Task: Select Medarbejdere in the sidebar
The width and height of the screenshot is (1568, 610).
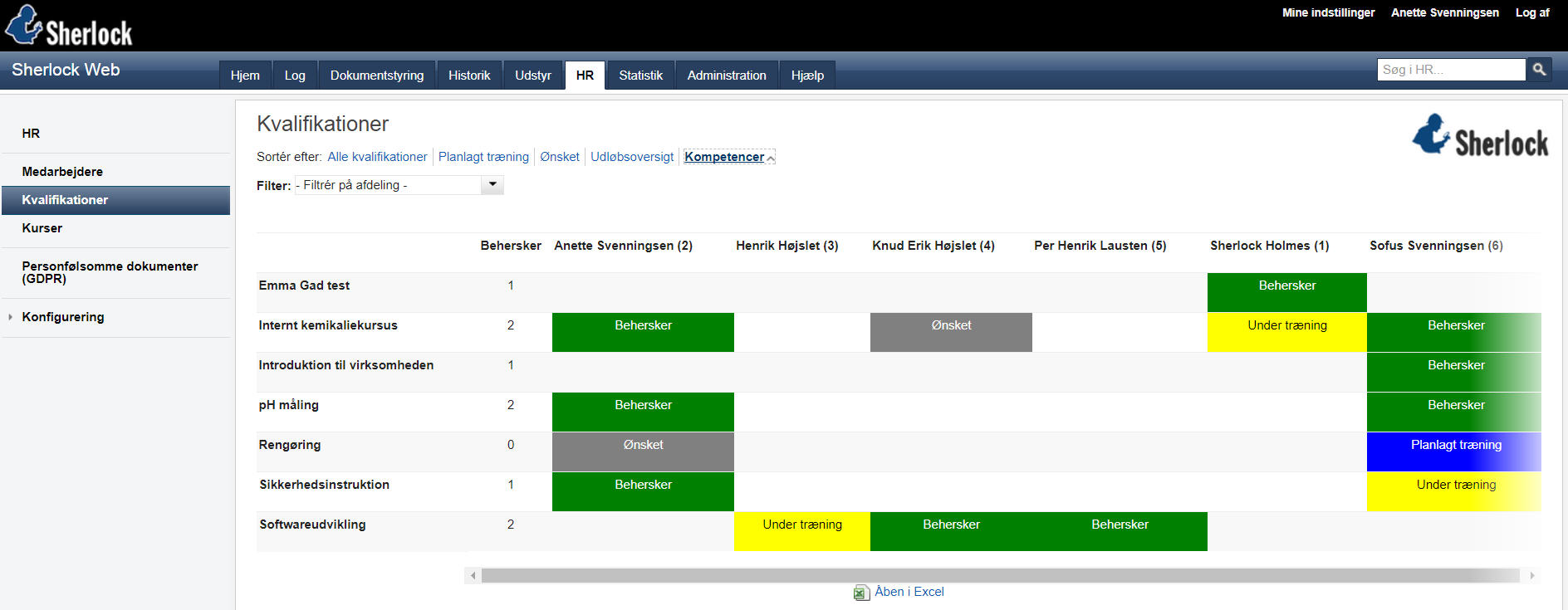Action: click(62, 172)
